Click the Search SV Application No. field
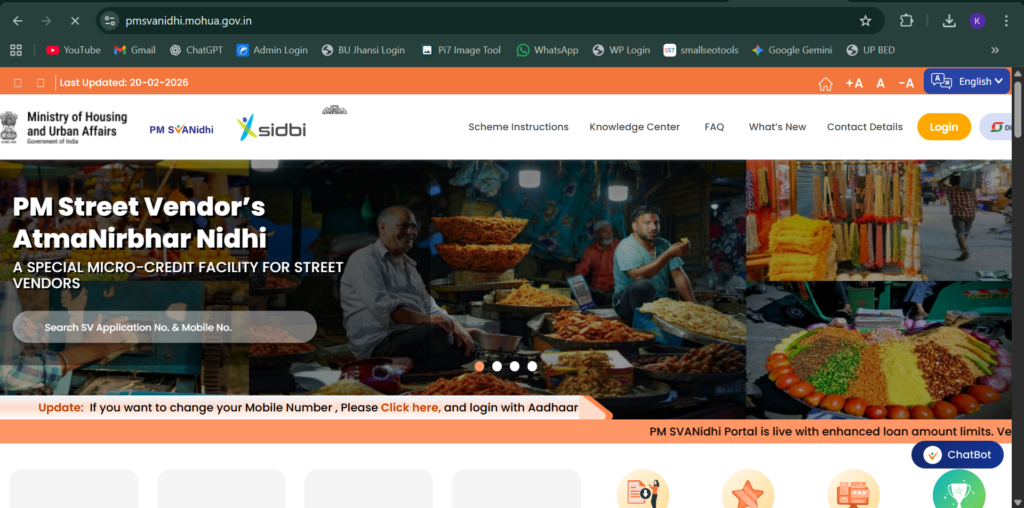1024x508 pixels. pos(165,327)
